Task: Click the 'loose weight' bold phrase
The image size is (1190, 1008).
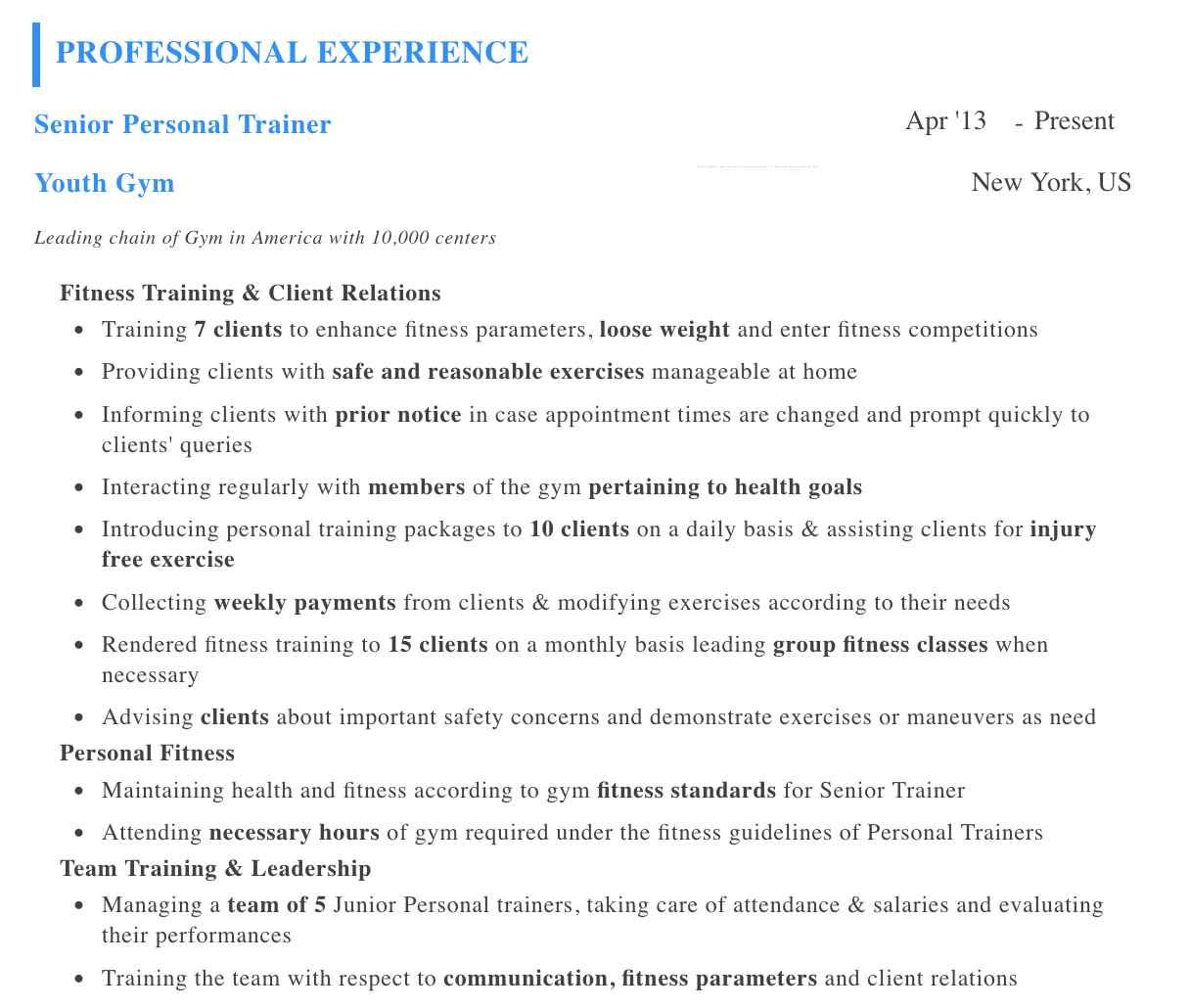Action: click(x=664, y=330)
